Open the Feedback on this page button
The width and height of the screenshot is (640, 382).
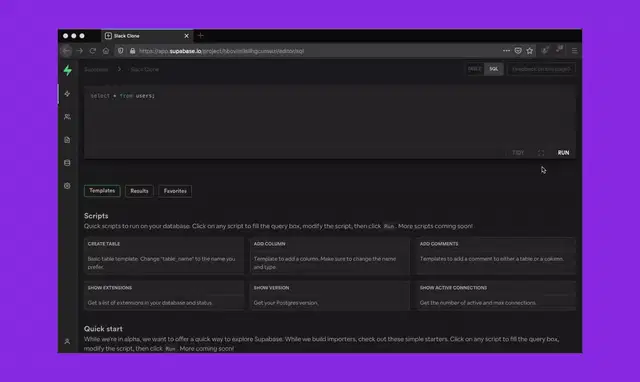(541, 69)
